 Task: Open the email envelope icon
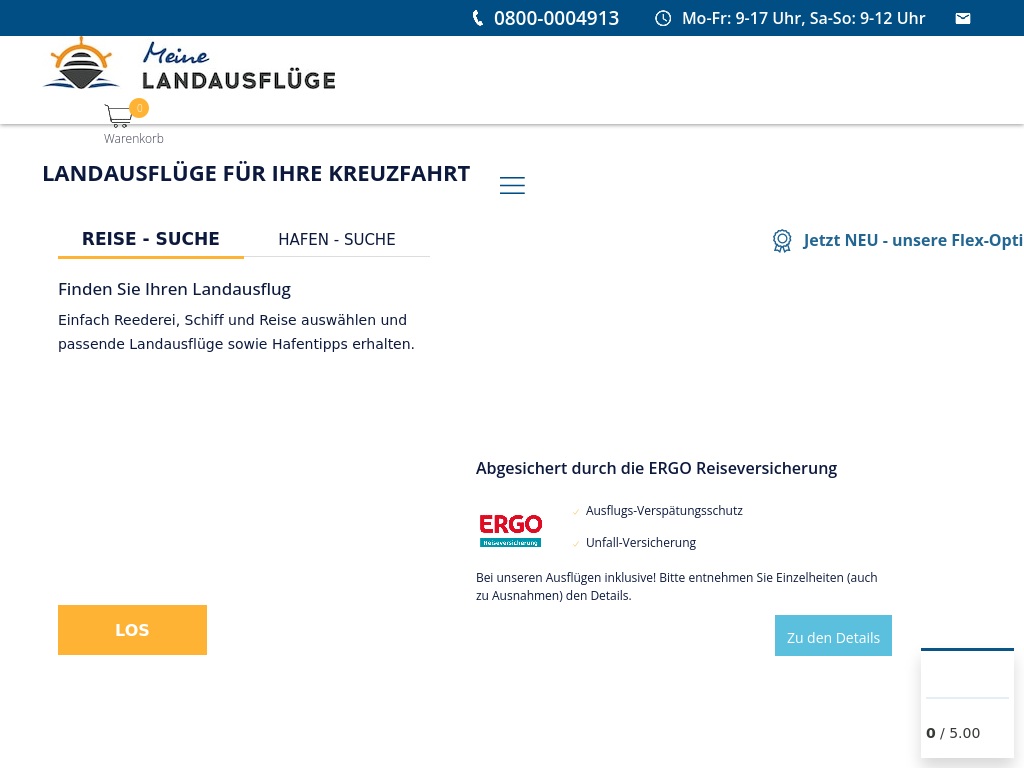tap(963, 18)
